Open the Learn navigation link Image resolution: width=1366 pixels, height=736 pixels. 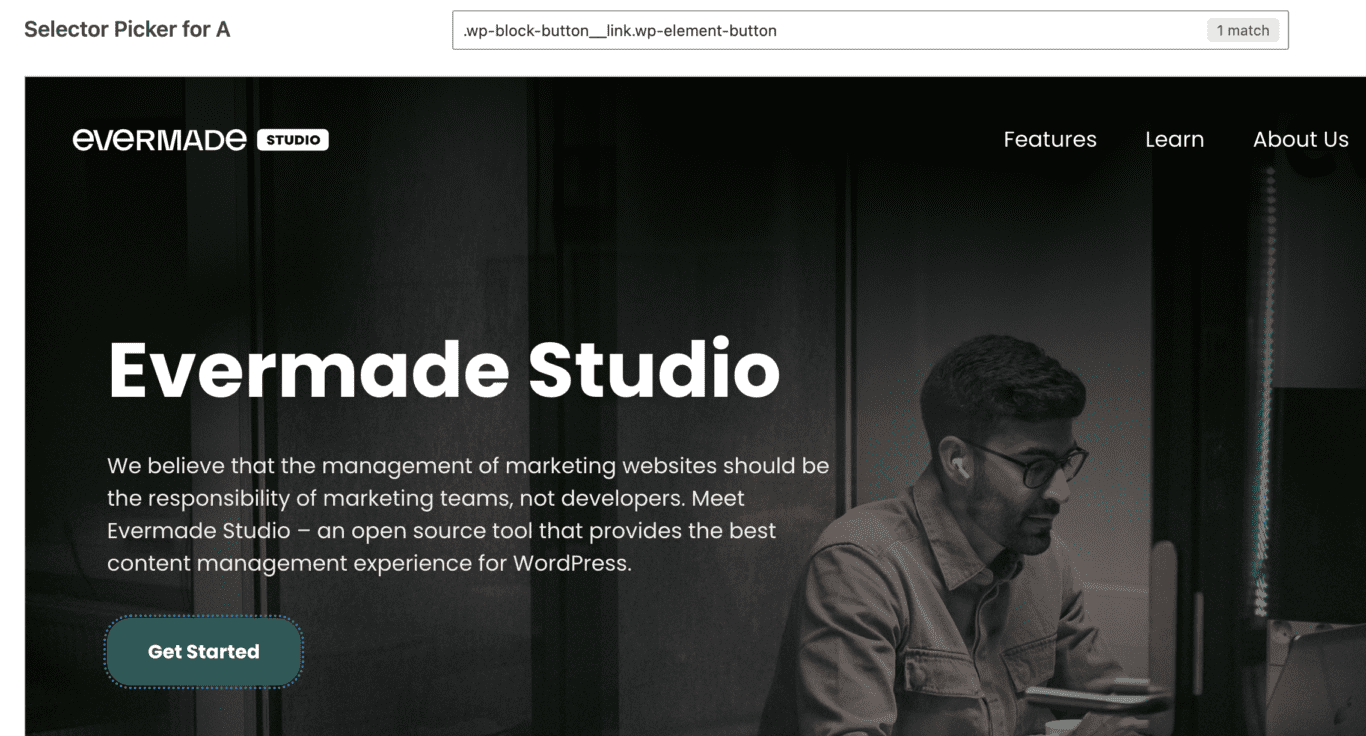[1174, 140]
